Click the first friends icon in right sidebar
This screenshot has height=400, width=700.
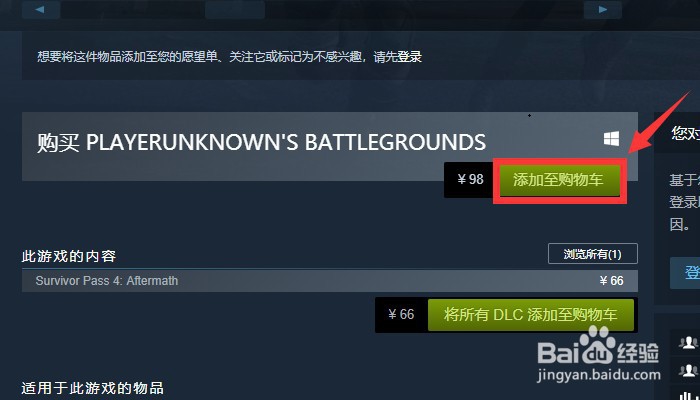pyautogui.click(x=688, y=343)
